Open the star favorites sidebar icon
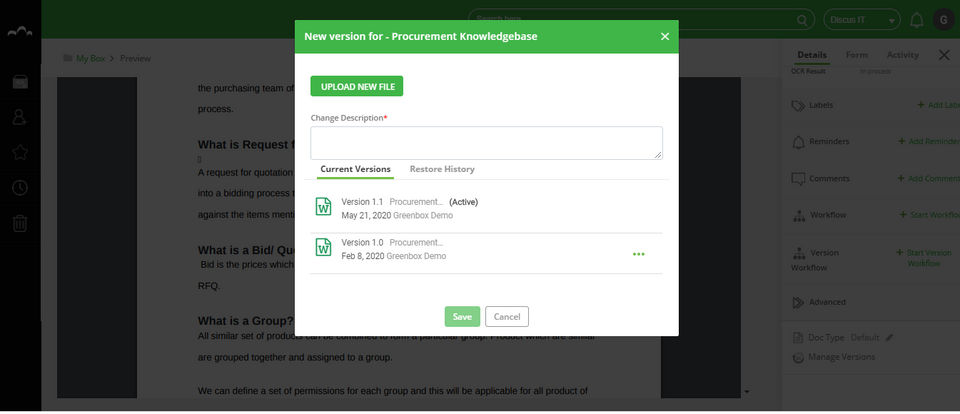 [x=20, y=152]
